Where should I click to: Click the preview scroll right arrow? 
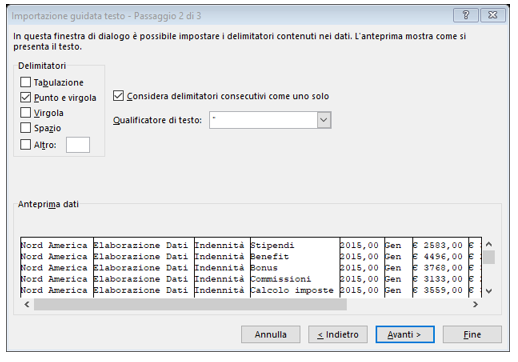[x=475, y=304]
